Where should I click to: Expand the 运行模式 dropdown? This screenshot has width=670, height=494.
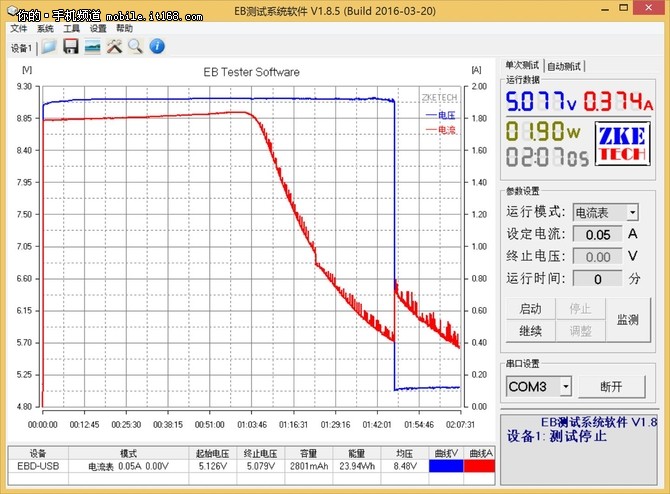[632, 212]
